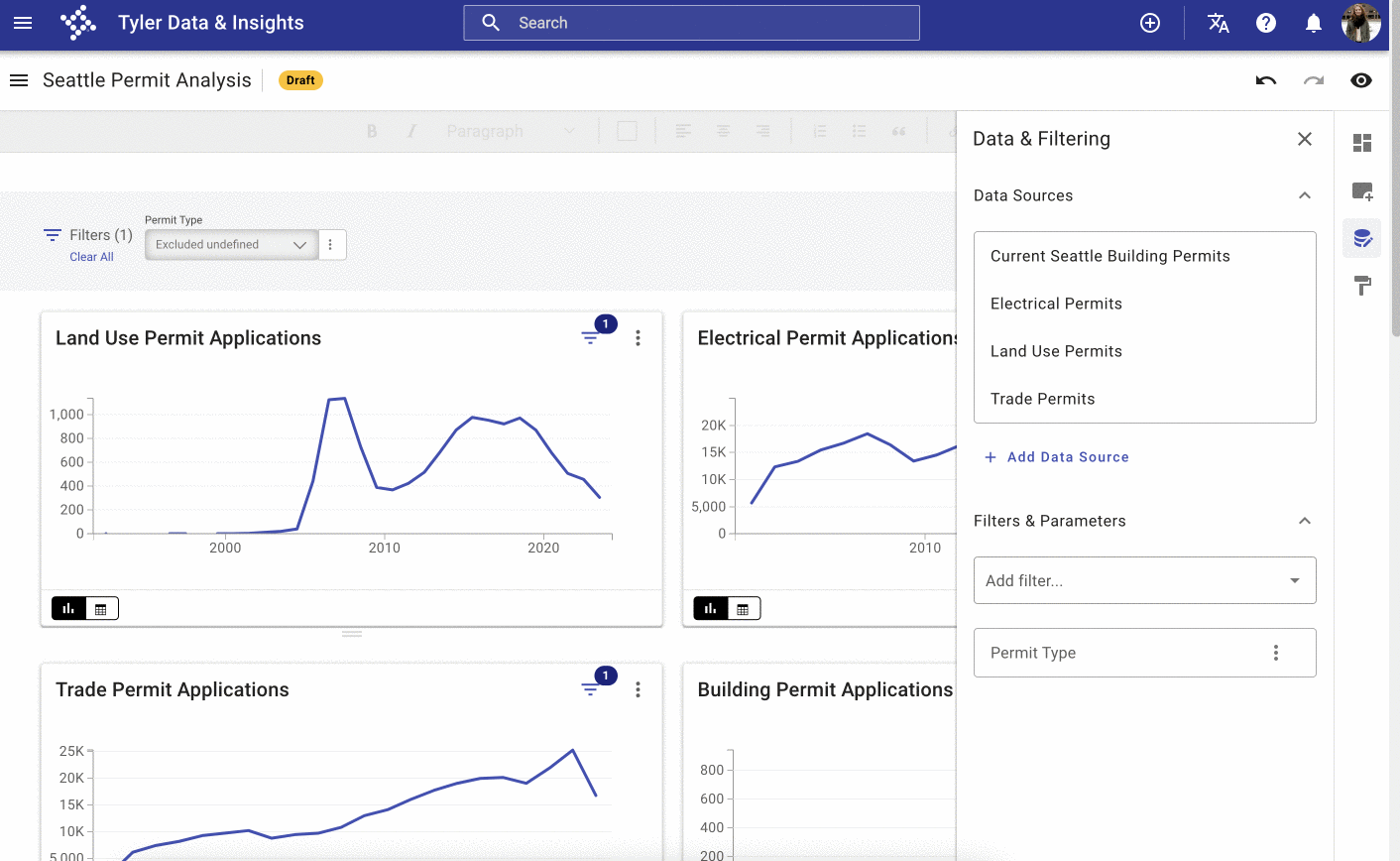The height and width of the screenshot is (861, 1400).
Task: Collapse the Data Sources section
Action: pyautogui.click(x=1305, y=195)
